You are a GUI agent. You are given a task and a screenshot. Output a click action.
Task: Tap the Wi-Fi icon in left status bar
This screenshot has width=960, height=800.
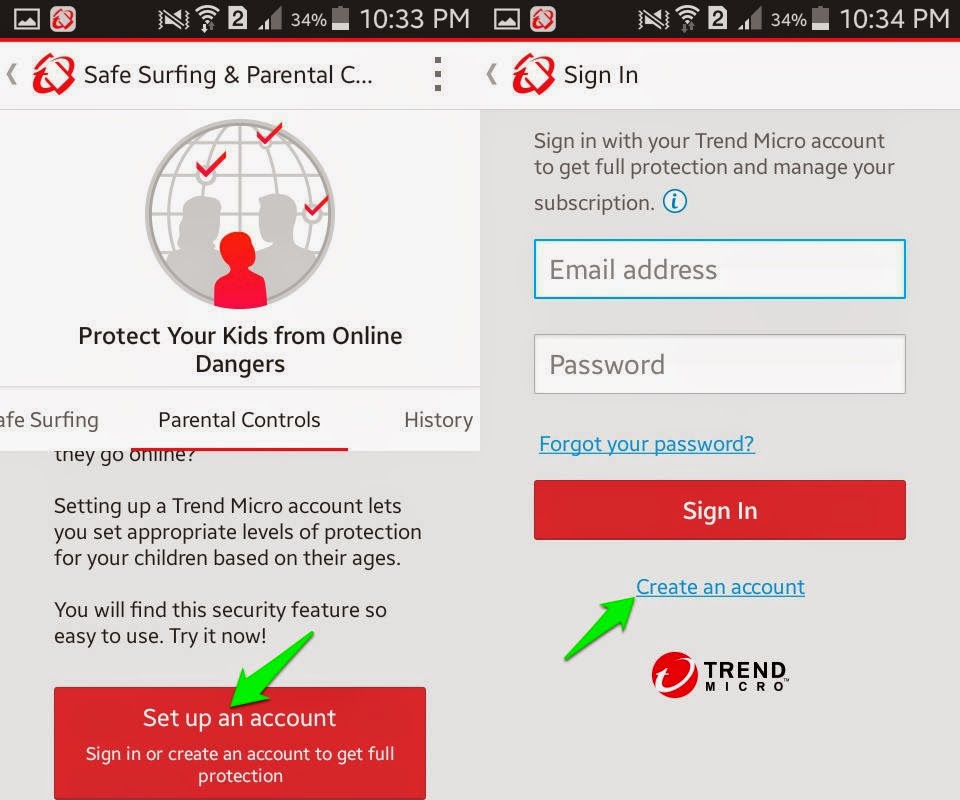(208, 19)
